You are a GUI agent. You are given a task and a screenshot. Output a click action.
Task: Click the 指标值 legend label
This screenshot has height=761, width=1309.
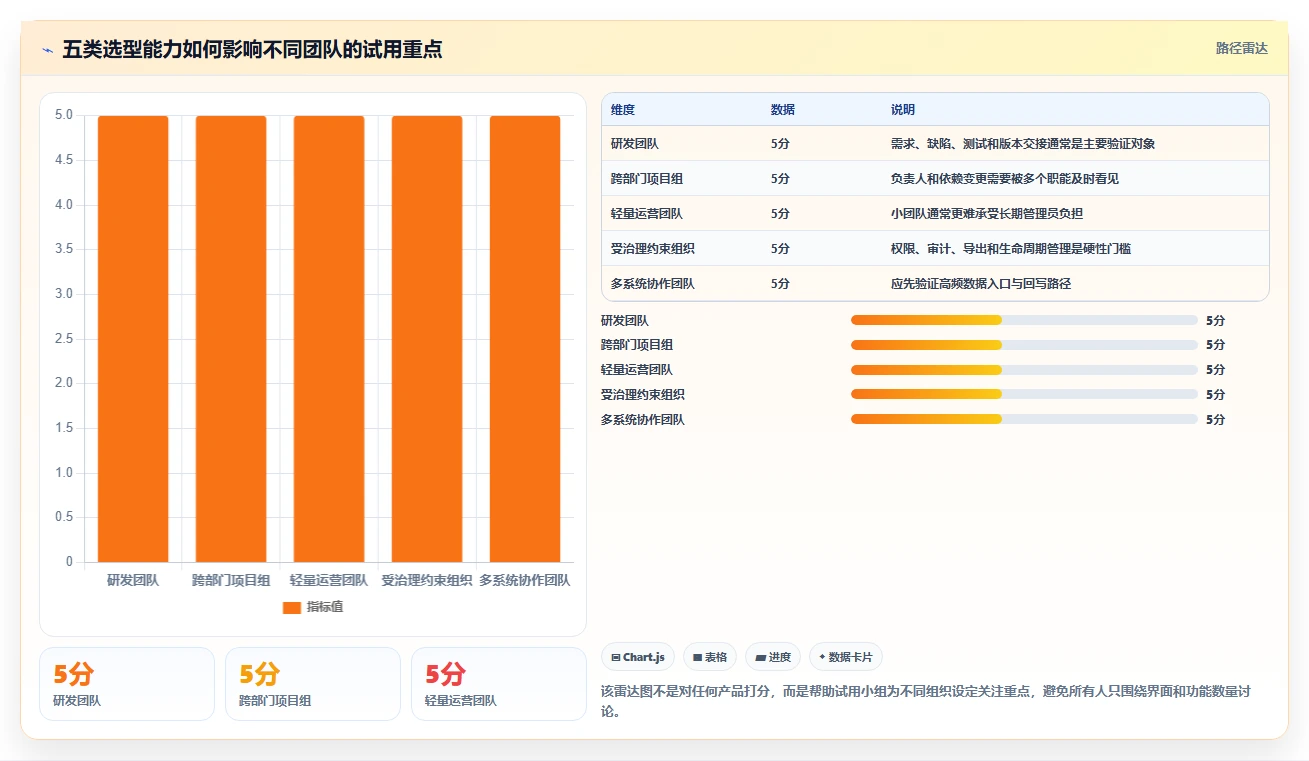pyautogui.click(x=325, y=607)
